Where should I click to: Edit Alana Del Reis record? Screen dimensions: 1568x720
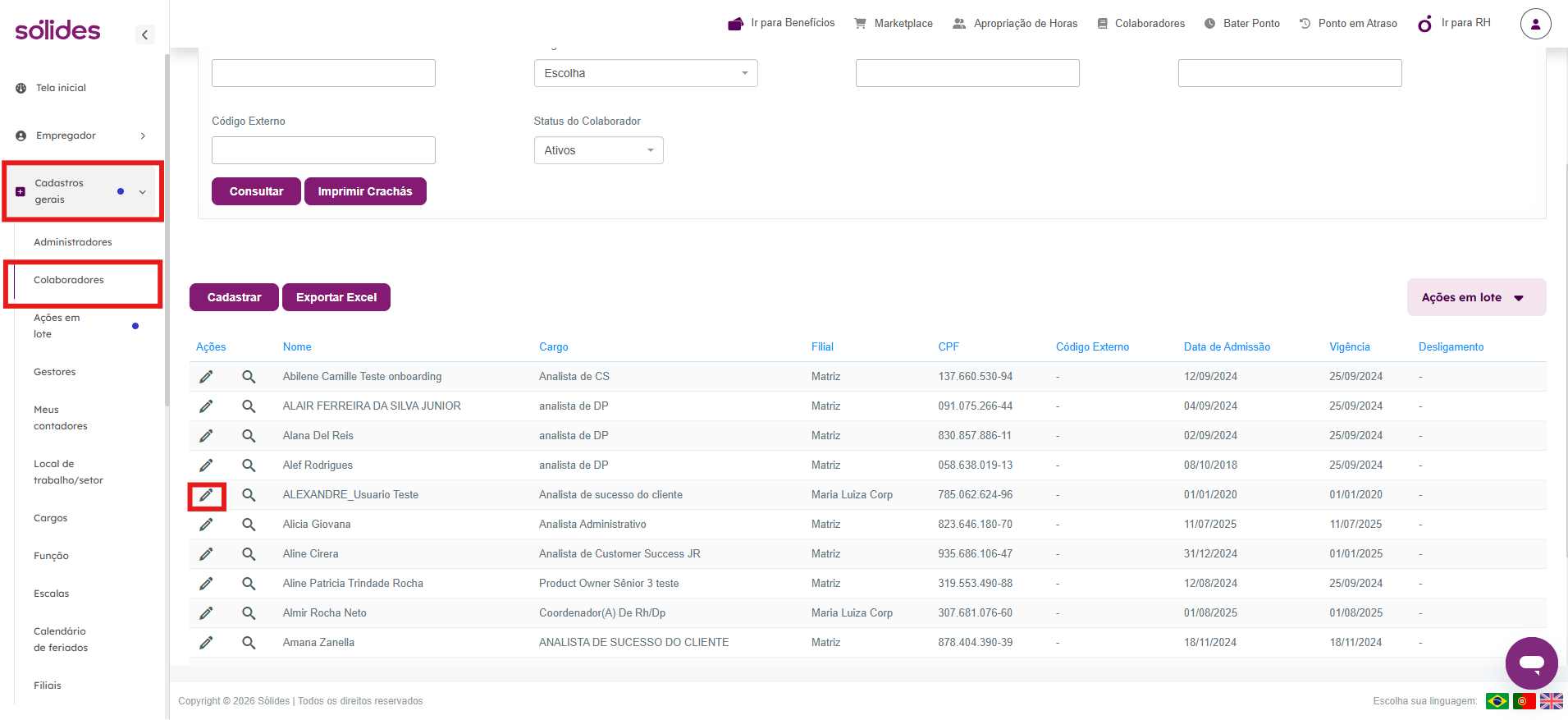click(x=206, y=436)
